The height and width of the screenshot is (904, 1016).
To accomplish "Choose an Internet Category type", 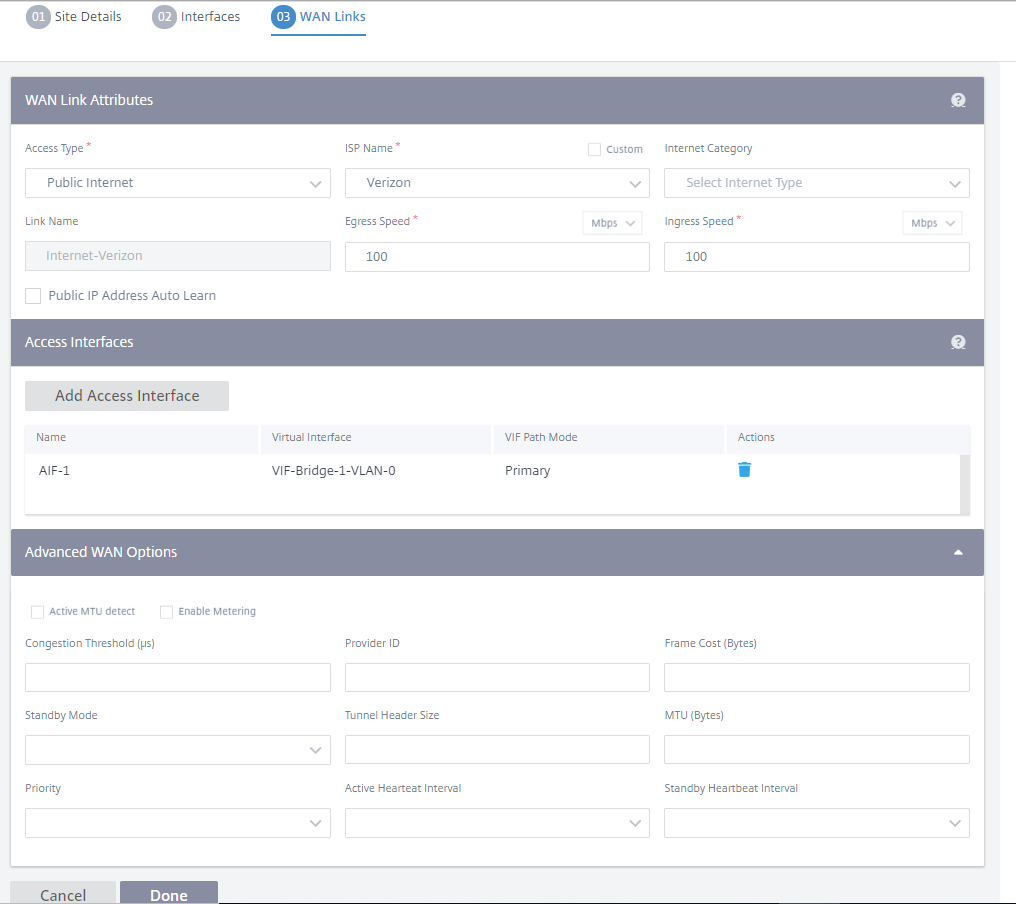I will click(816, 183).
